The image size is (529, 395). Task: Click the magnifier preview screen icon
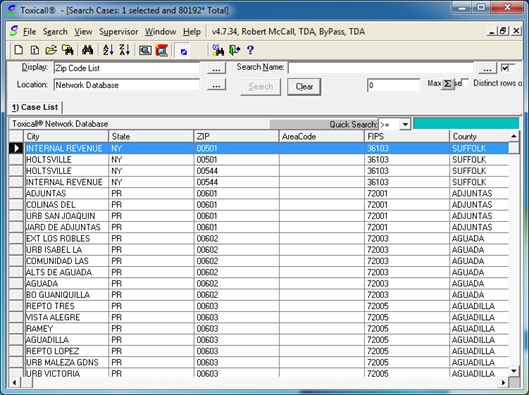pyautogui.click(x=145, y=50)
